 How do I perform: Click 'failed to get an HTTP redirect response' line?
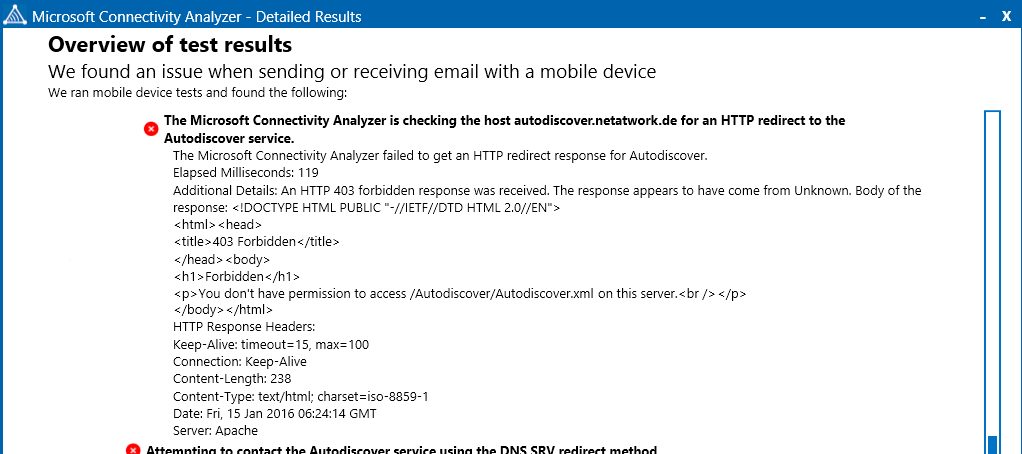click(440, 156)
